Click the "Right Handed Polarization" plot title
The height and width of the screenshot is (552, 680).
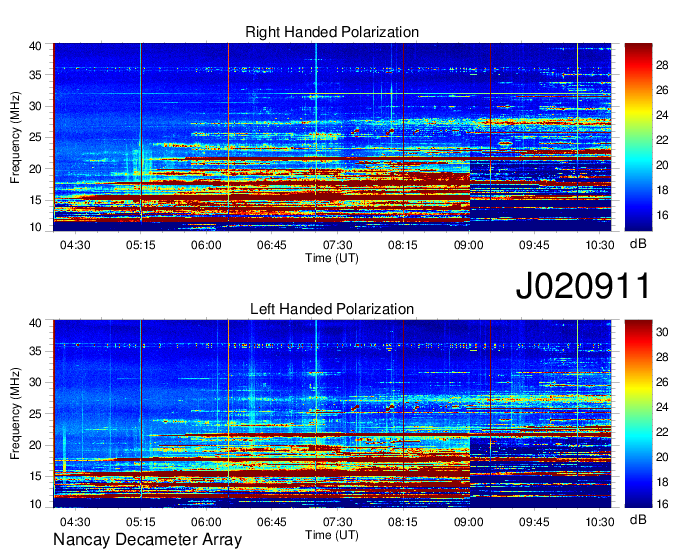[332, 32]
